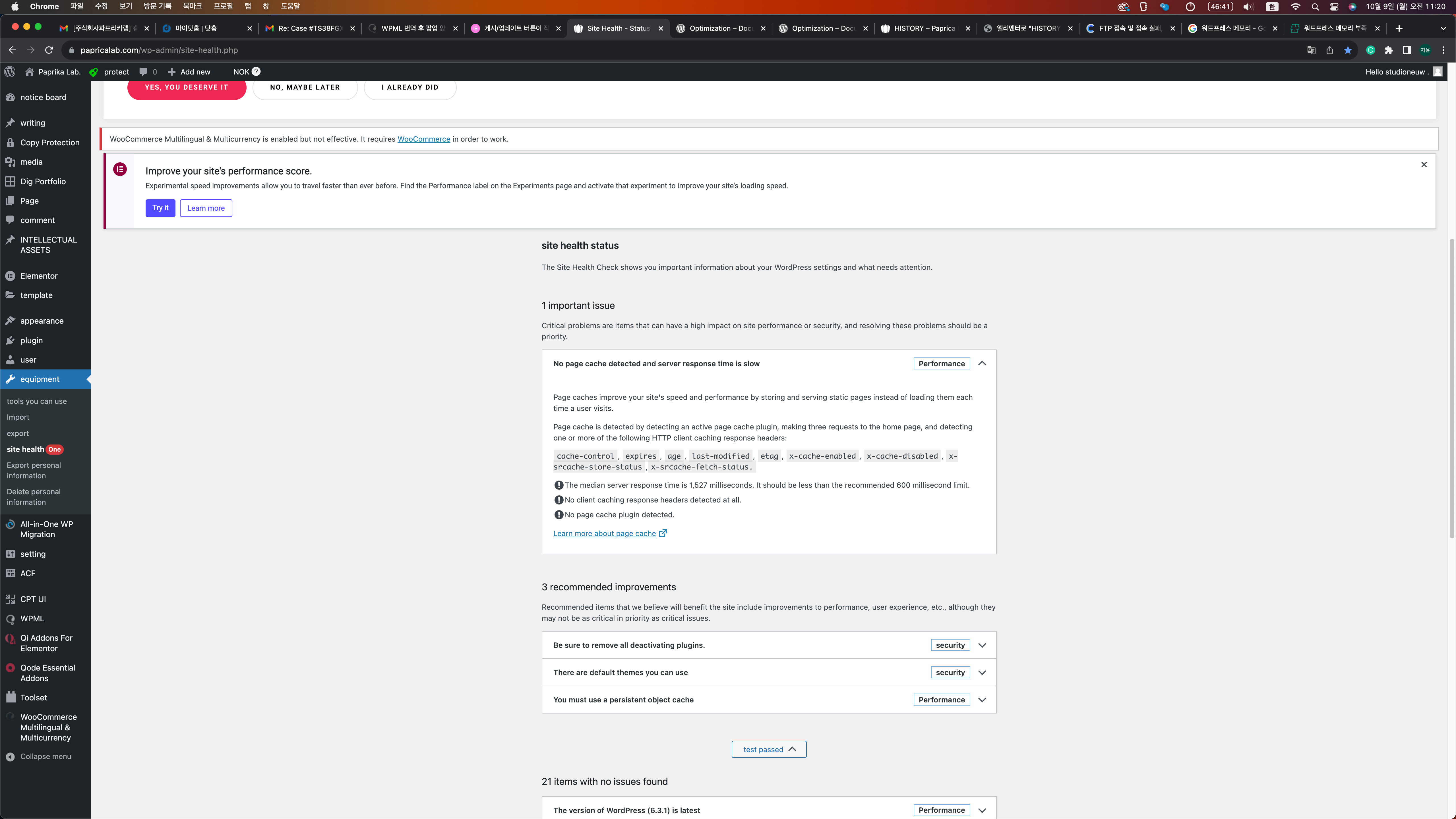Click the Grammarly extension icon

pos(1370,50)
